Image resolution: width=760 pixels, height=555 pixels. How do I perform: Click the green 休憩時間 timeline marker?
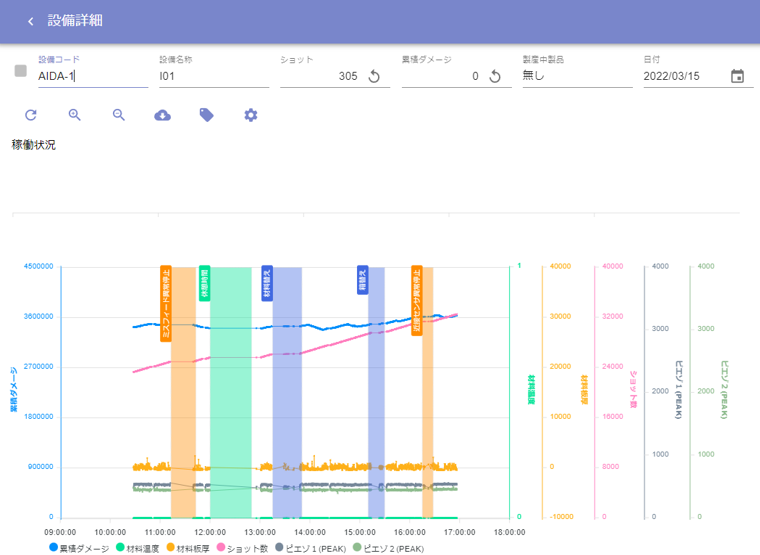[x=204, y=283]
